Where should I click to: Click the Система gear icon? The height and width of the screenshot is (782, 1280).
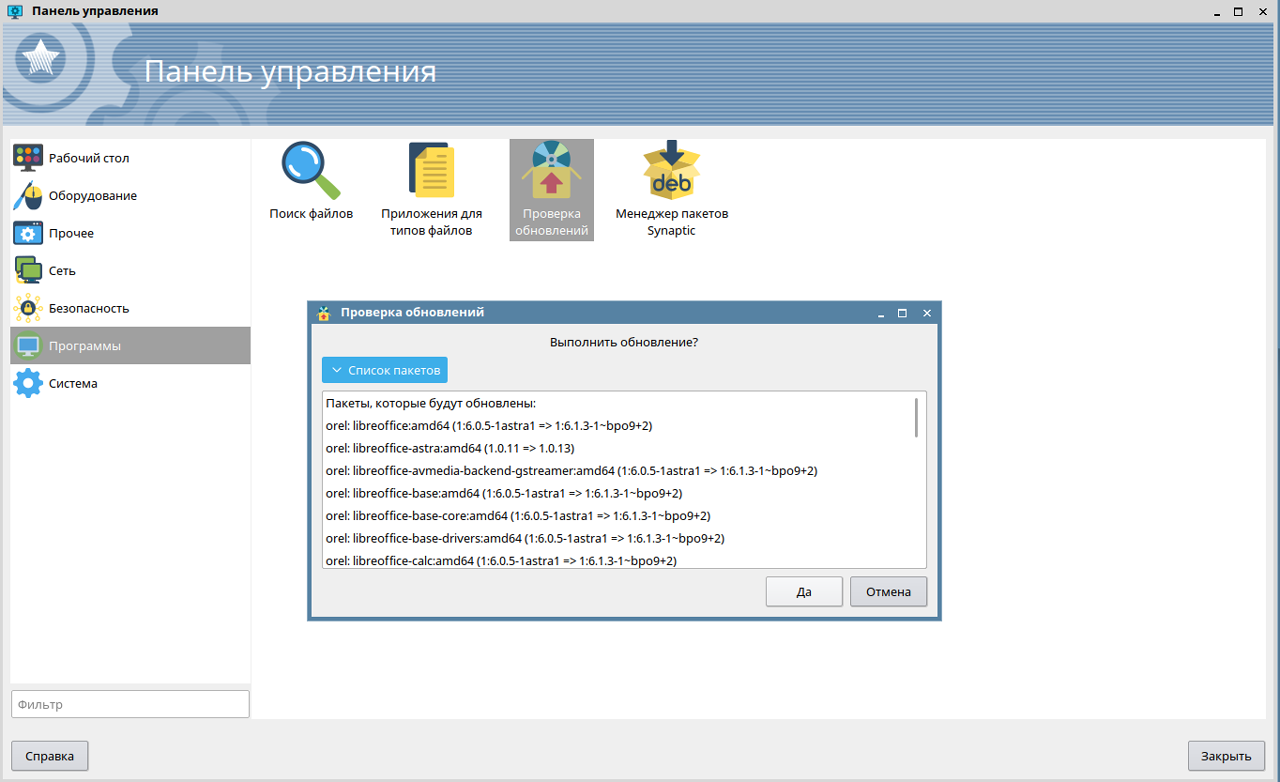tap(28, 383)
